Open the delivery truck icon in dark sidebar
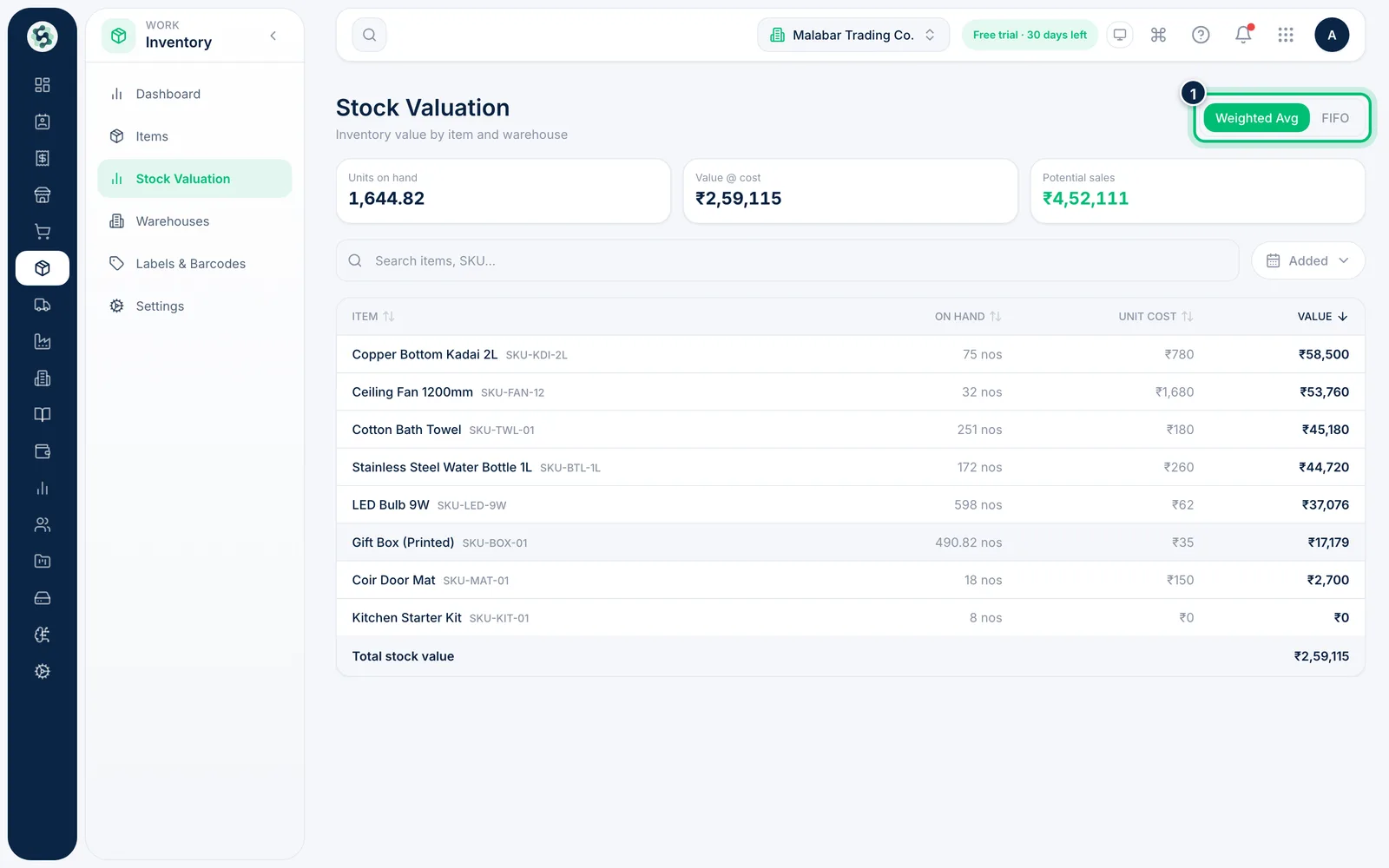This screenshot has height=868, width=1389. (42, 305)
